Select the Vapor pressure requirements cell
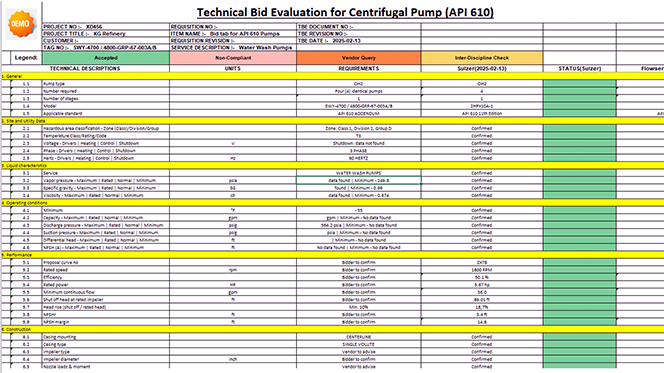 point(359,180)
